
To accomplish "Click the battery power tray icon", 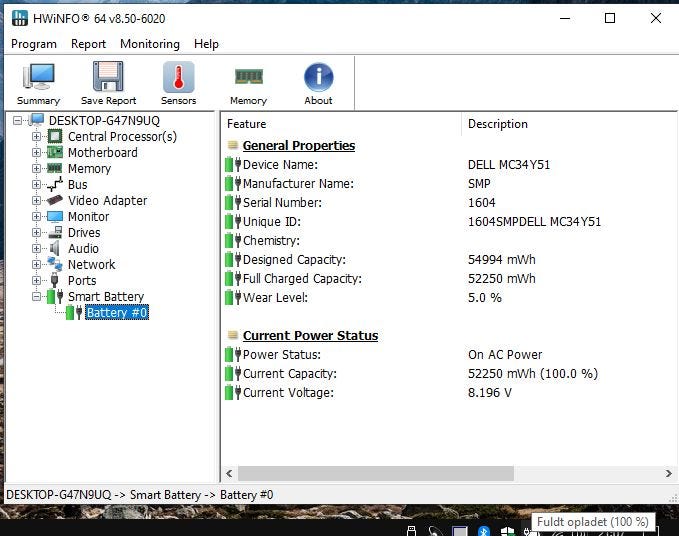I will (529, 532).
